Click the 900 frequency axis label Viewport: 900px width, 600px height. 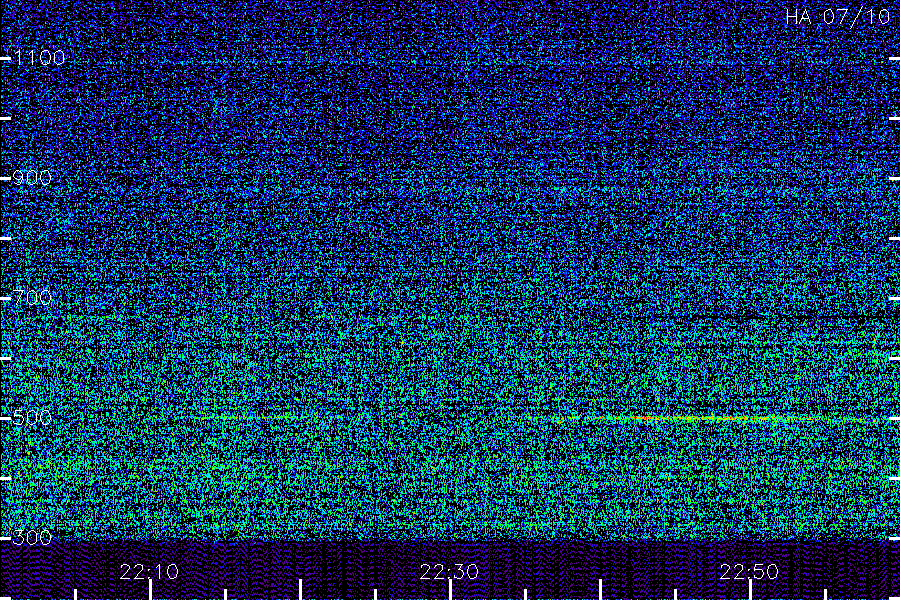pyautogui.click(x=32, y=177)
